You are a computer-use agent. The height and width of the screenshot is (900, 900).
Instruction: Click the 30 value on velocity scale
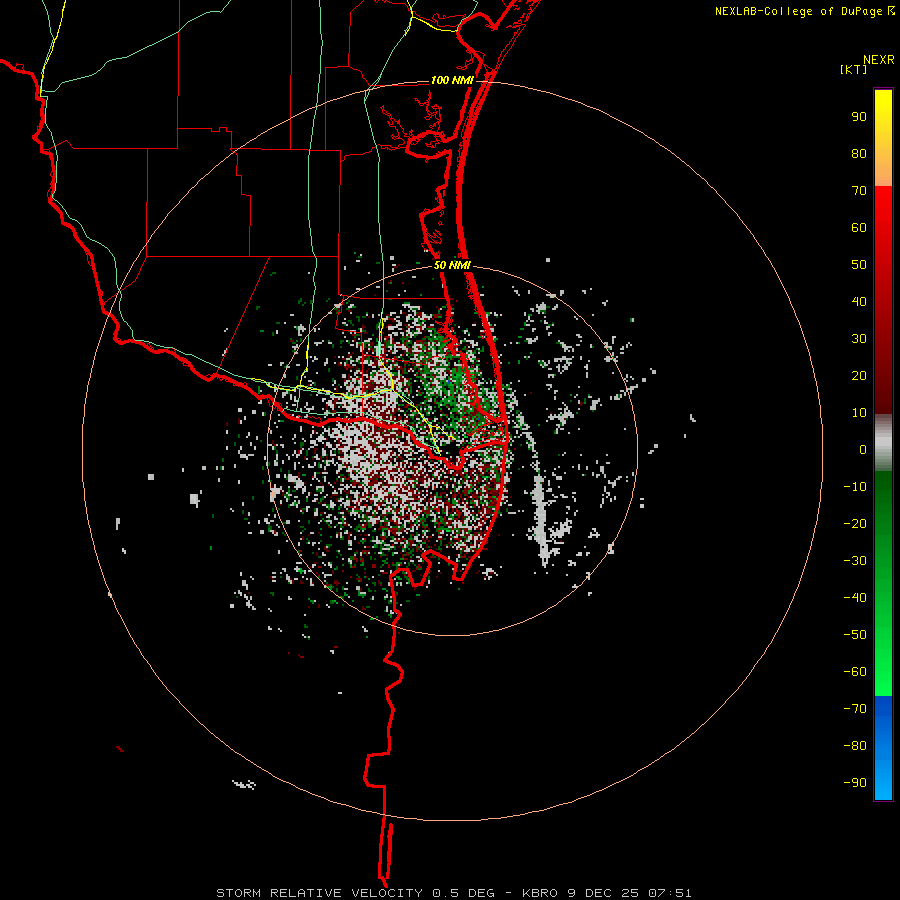coord(859,339)
